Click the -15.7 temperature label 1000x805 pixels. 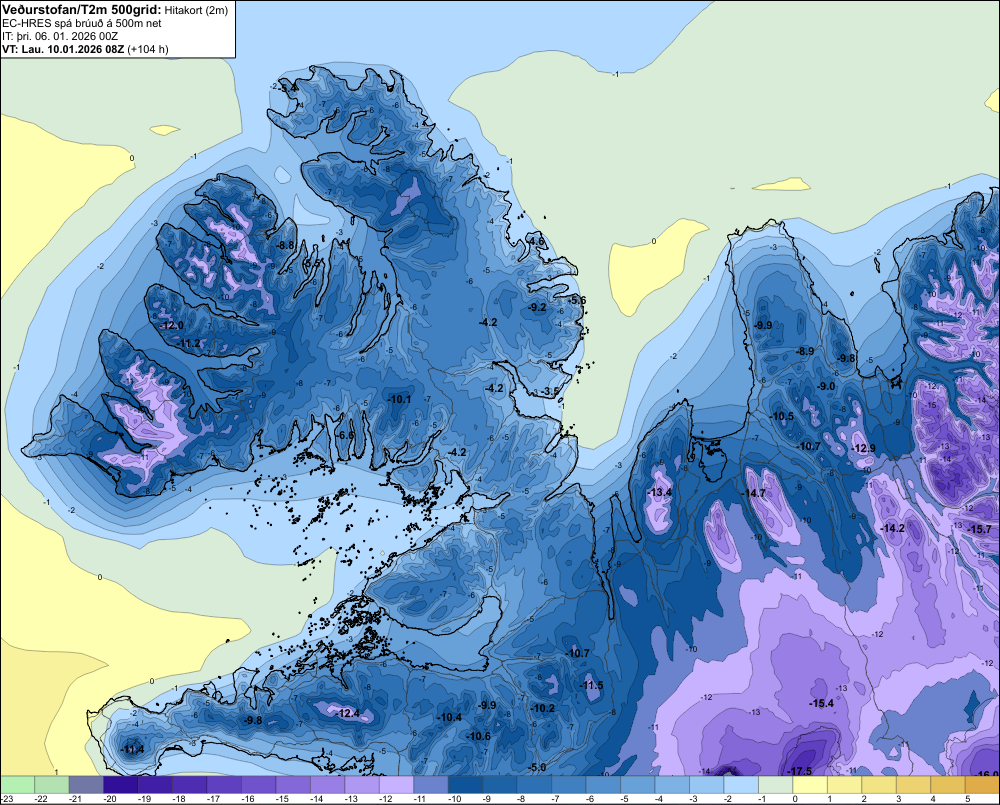980,529
